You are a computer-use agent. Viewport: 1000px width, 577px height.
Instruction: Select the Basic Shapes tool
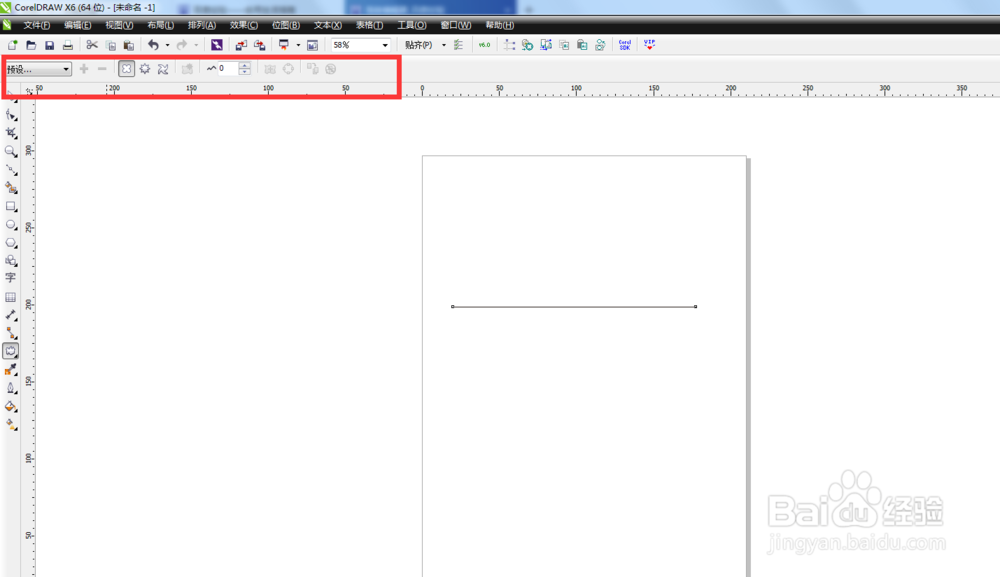click(x=11, y=261)
